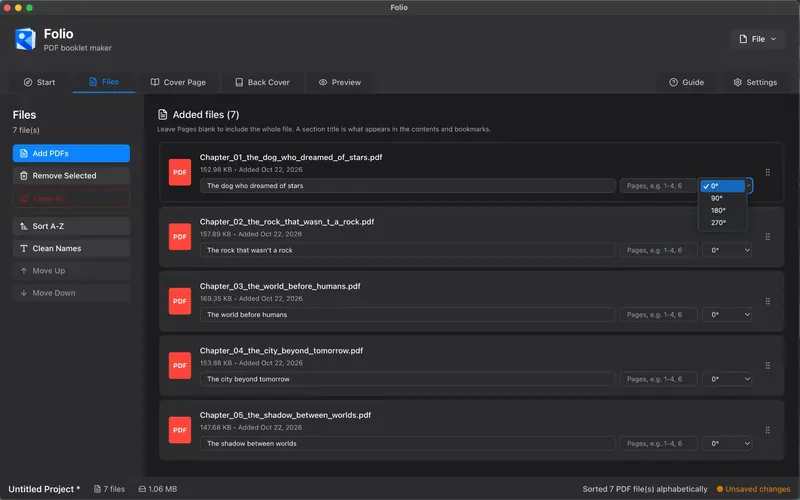
Task: Grab the drag handle of Chapter_01 row
Action: click(x=767, y=172)
